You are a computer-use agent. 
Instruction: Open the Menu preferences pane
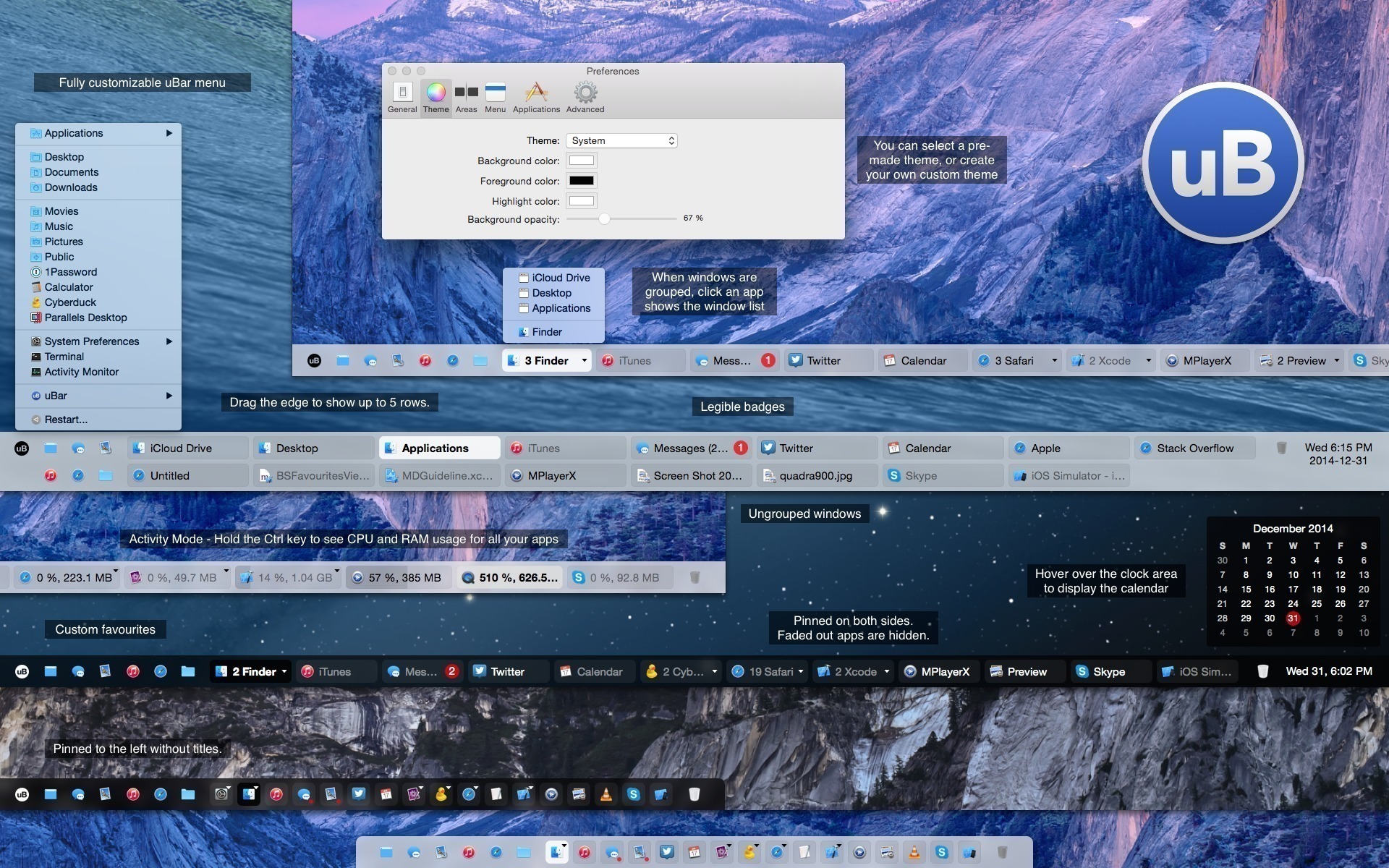pyautogui.click(x=495, y=96)
